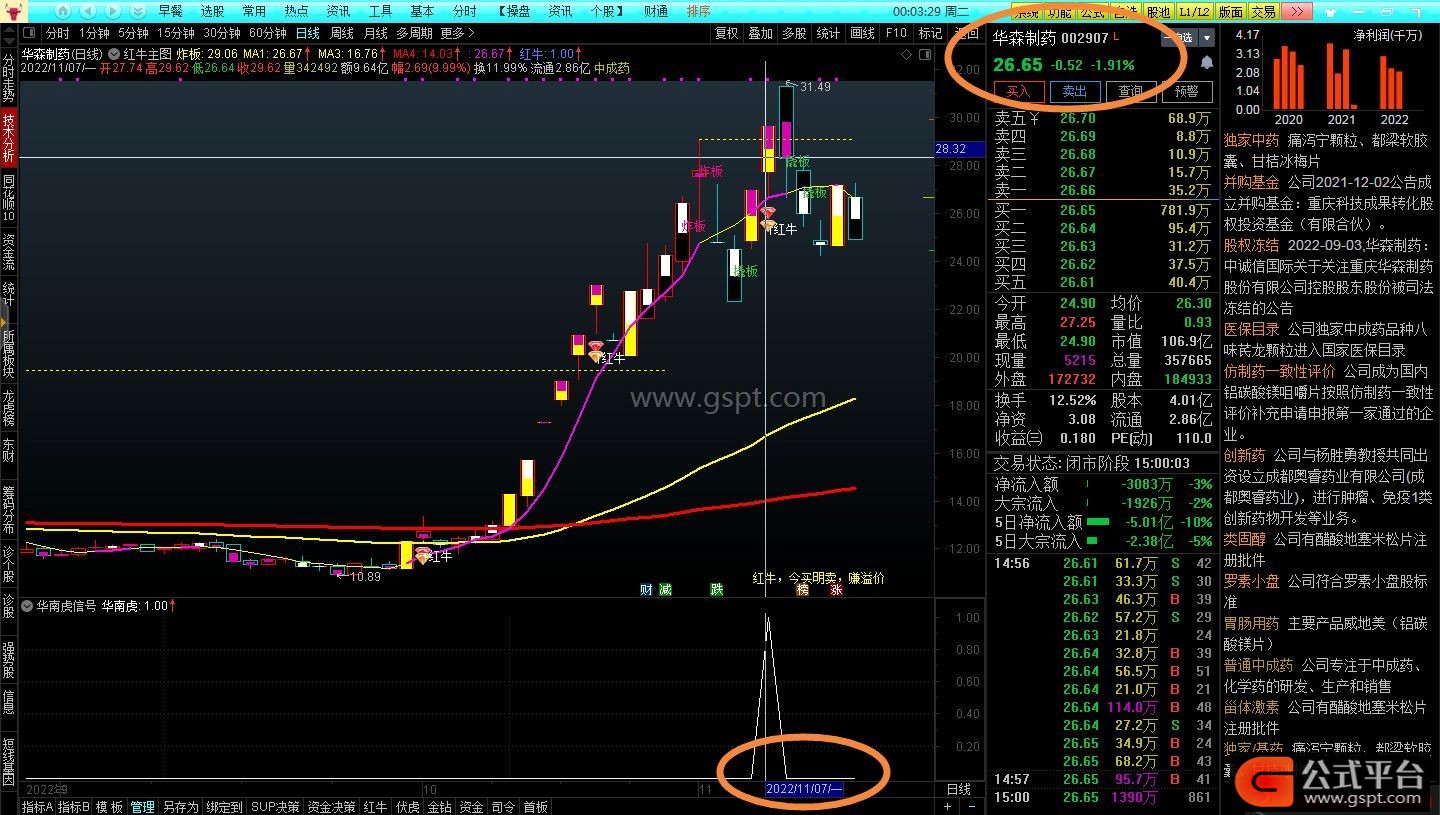Click the 画线 drawing tool button
1440x815 pixels.
pyautogui.click(x=862, y=33)
